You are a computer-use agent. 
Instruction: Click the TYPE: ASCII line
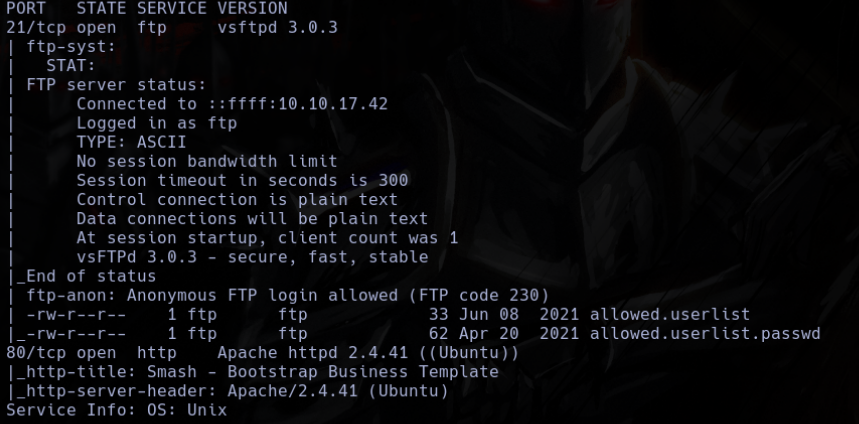pyautogui.click(x=131, y=142)
